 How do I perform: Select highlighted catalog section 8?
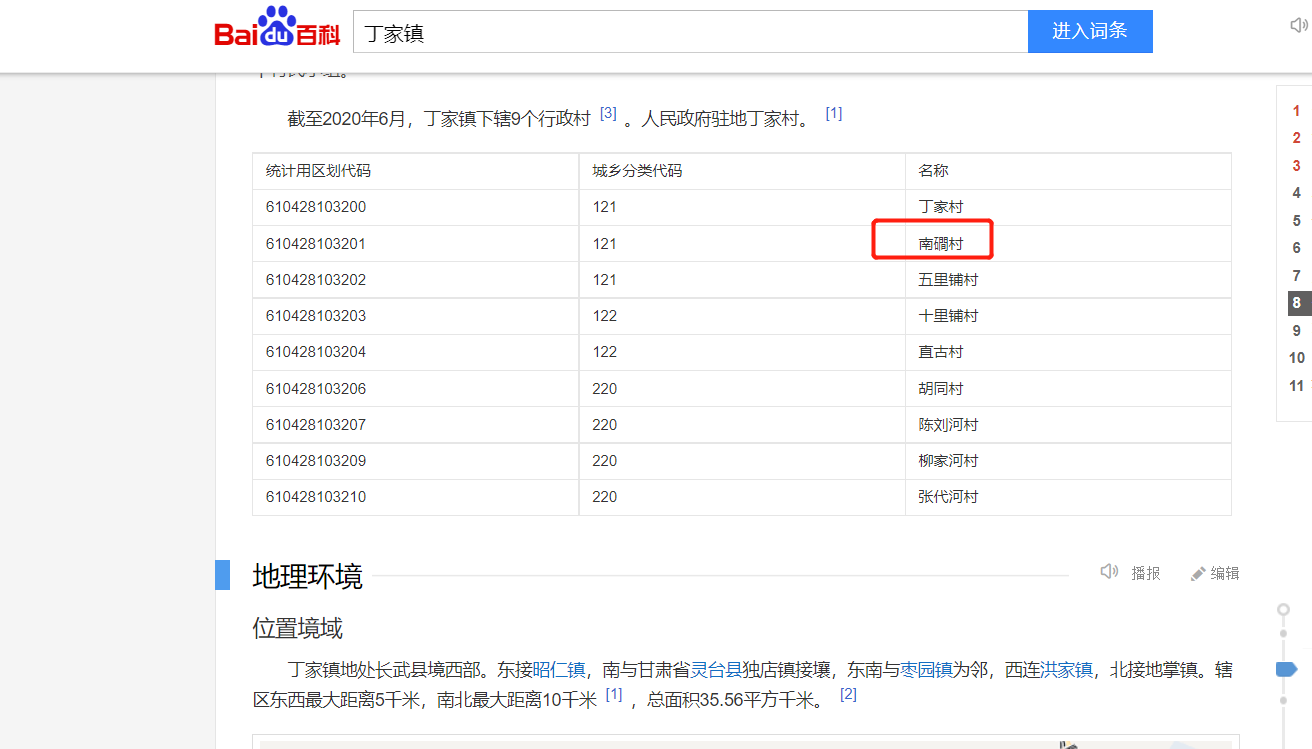click(x=1296, y=303)
